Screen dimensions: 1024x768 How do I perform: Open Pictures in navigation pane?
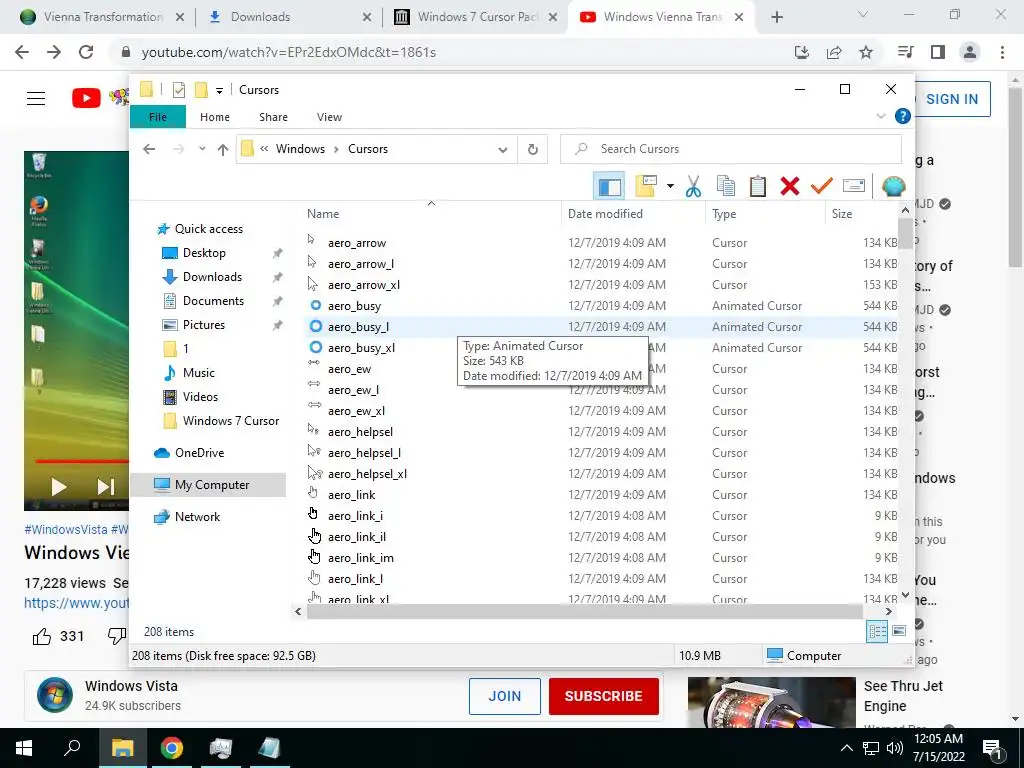coord(203,325)
